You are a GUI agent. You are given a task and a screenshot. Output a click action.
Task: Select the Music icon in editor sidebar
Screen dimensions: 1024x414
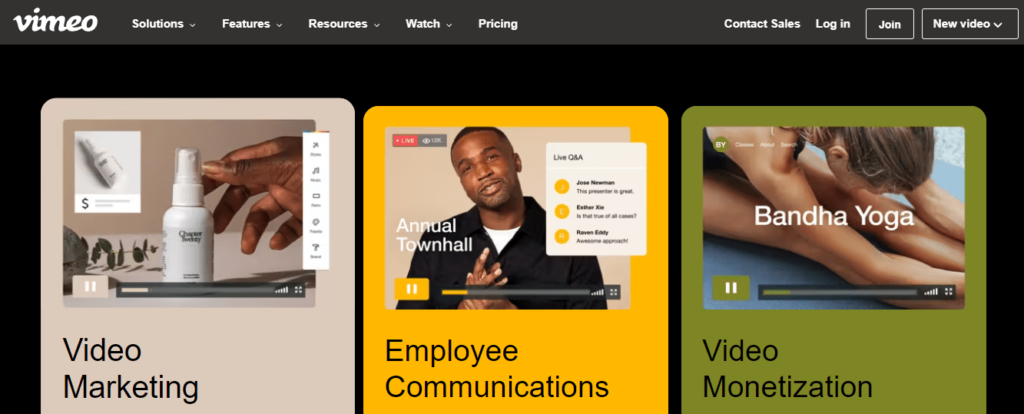(x=315, y=174)
